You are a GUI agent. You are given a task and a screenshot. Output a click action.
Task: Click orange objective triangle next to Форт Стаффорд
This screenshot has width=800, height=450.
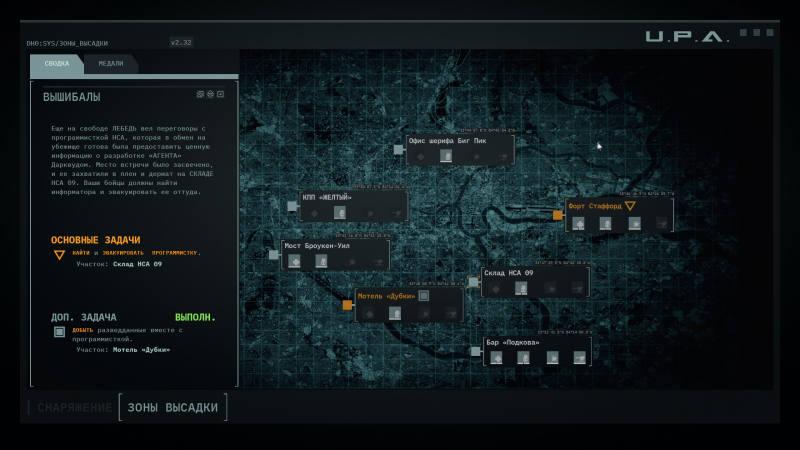point(630,206)
